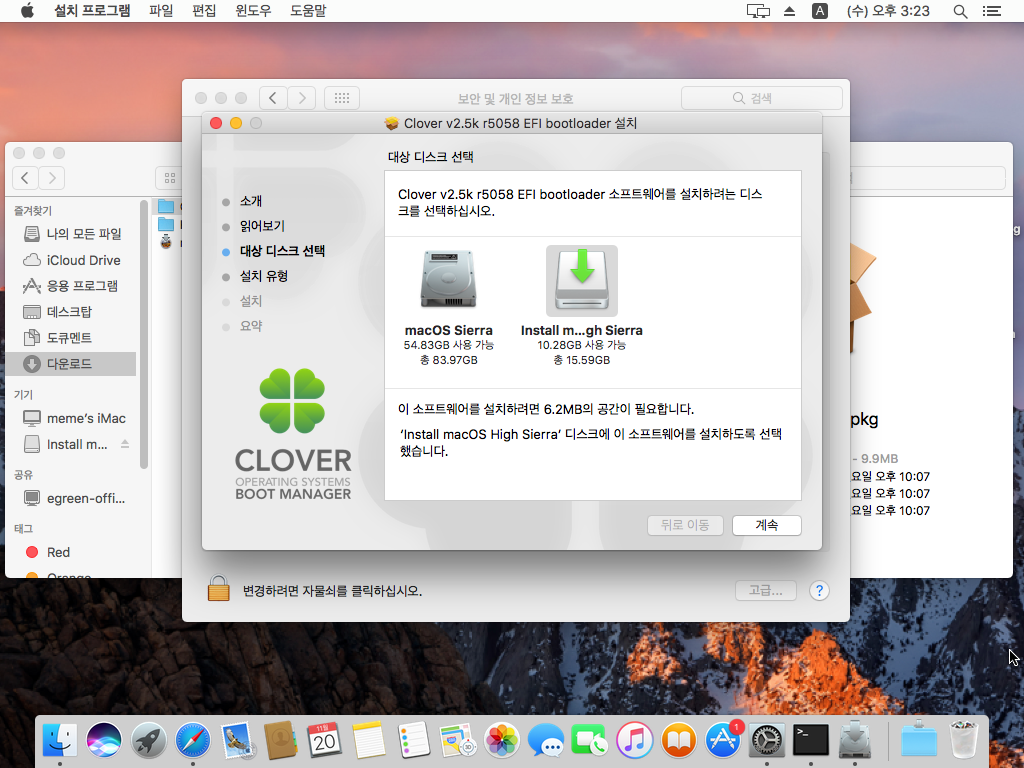Open 다운로드 in Finder sidebar

[71, 364]
